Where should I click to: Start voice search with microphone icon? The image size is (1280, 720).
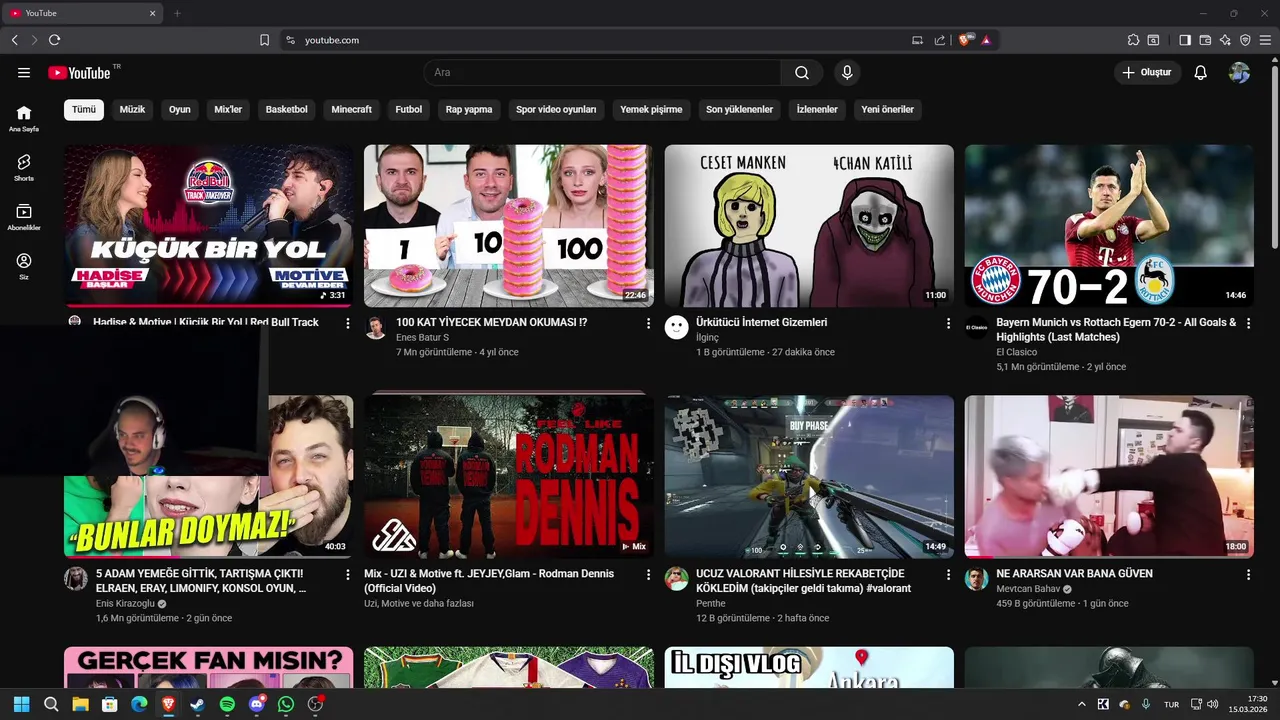[x=847, y=73]
